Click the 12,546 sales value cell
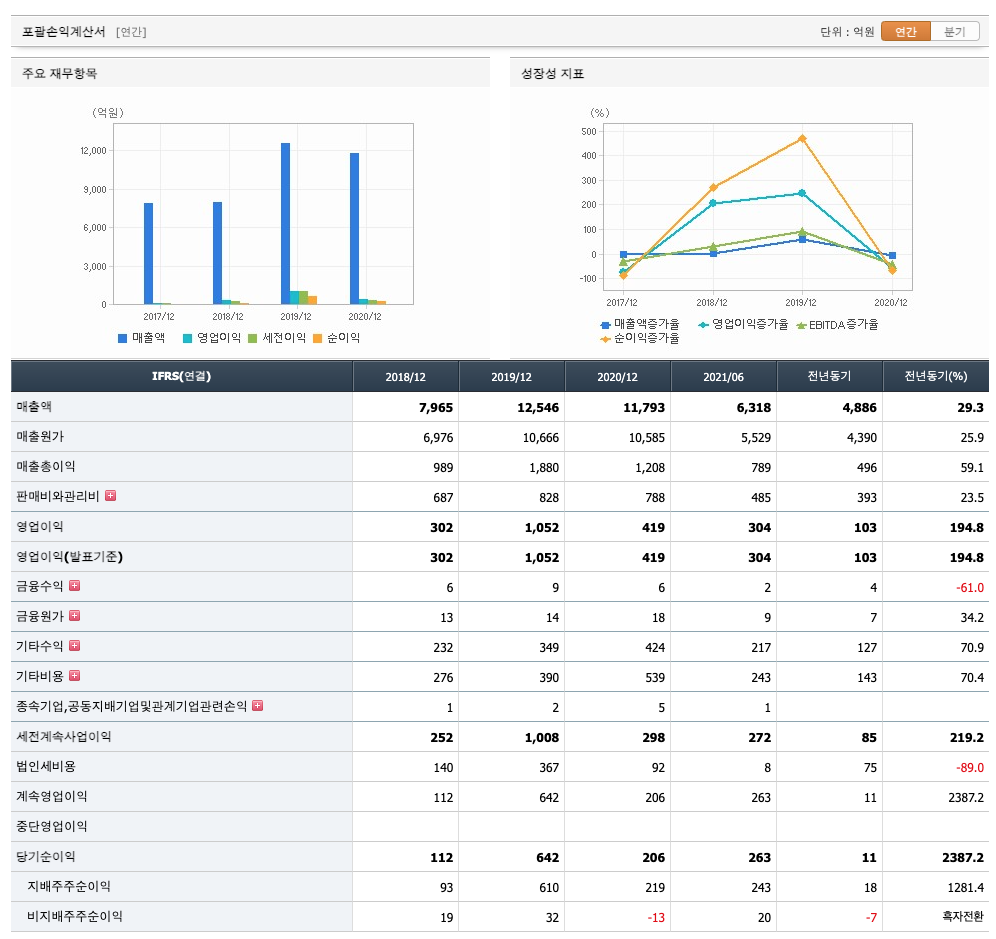The height and width of the screenshot is (939, 996). pos(512,407)
